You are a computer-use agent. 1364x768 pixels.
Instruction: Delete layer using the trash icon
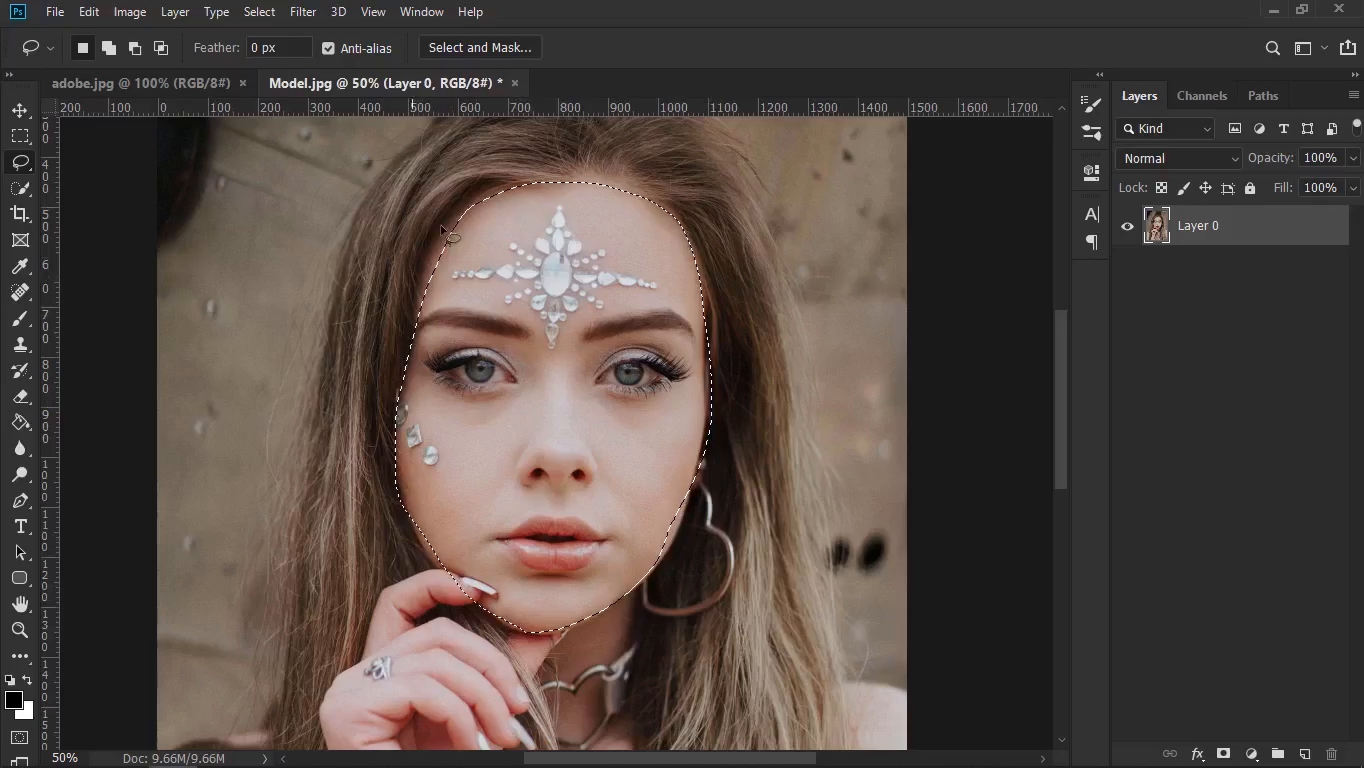[x=1331, y=754]
